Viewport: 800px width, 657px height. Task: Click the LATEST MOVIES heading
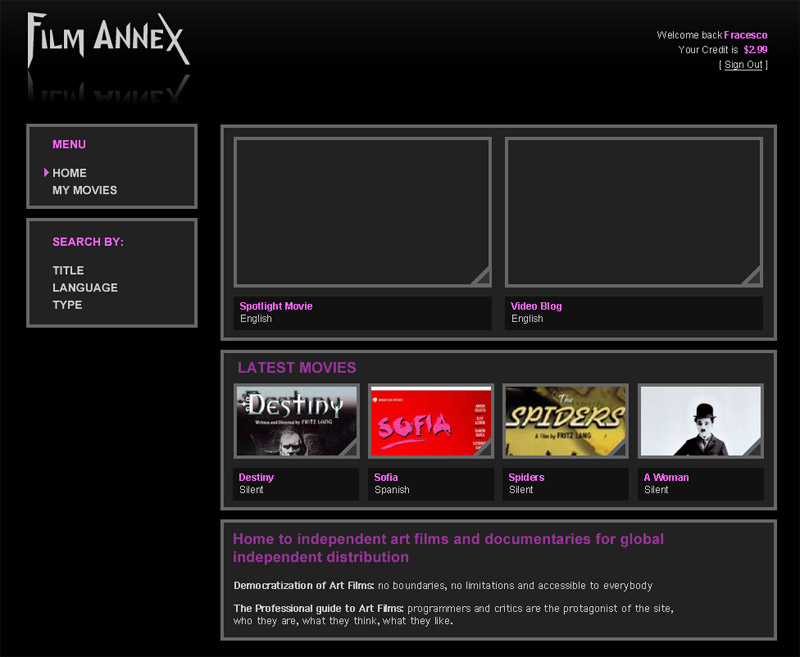(x=297, y=368)
